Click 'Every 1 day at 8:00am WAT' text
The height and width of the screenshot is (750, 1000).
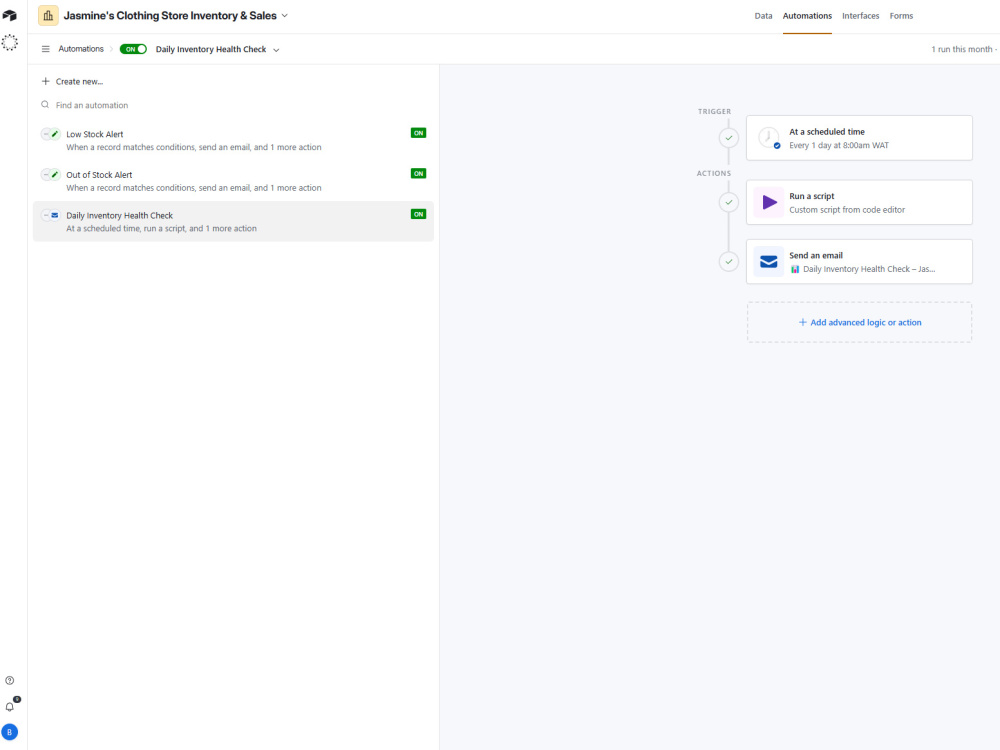839,145
